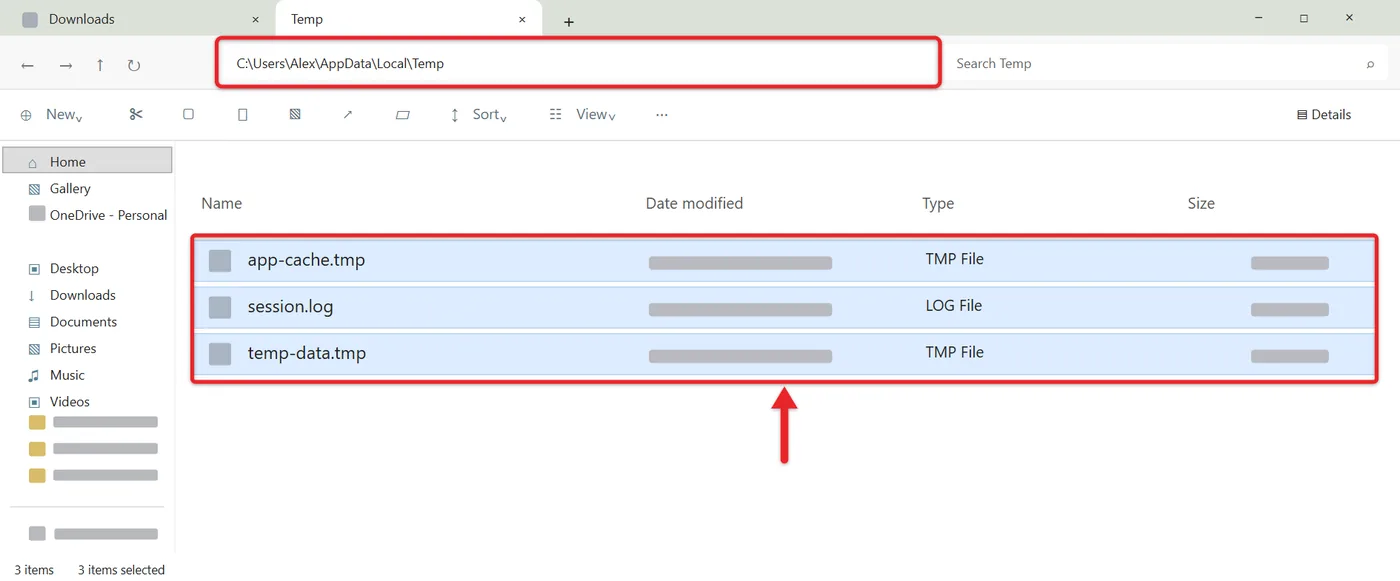Share selected files via toolbar icon

(348, 115)
